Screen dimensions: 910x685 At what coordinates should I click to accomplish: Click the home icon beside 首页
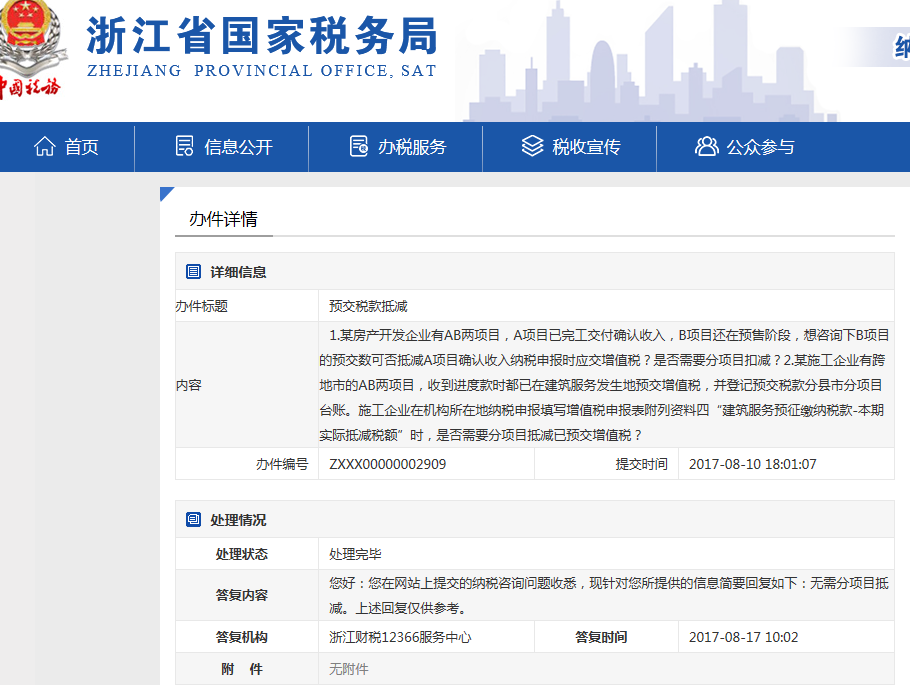pos(44,146)
